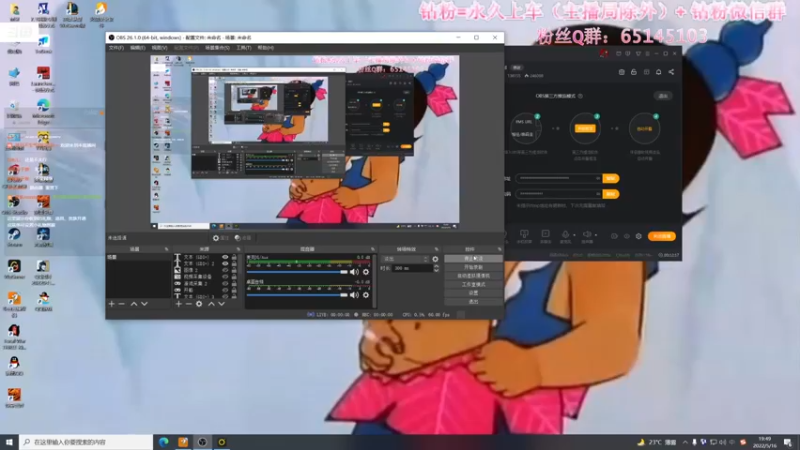
Task: Toggle lock on 文本 (GDI+) source
Action: [x=234, y=257]
